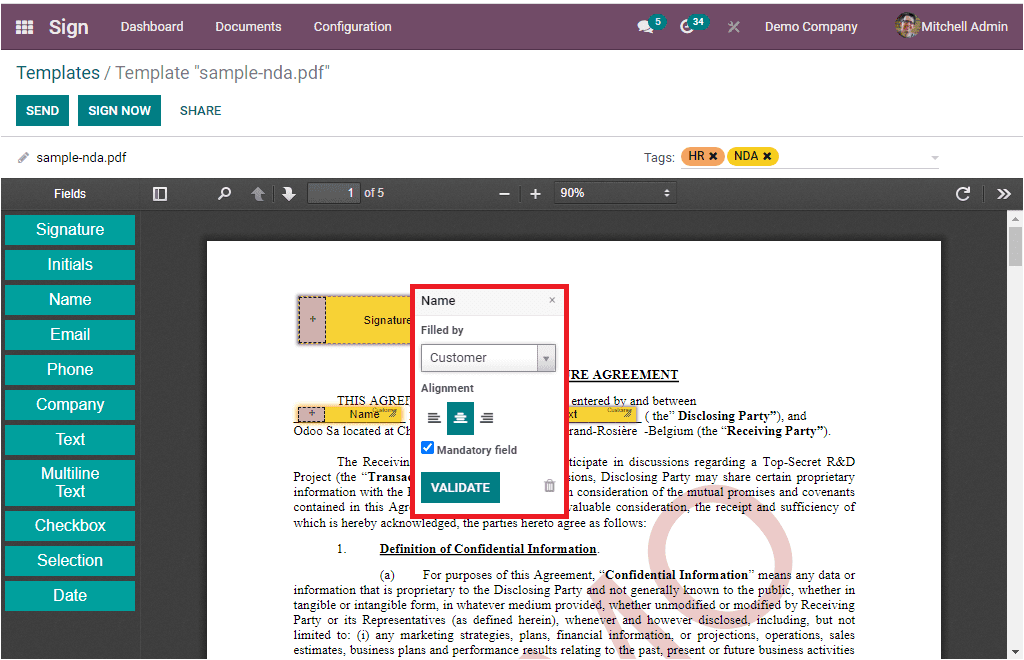The width and height of the screenshot is (1024, 660).
Task: Select the Selection field type
Action: [70, 561]
